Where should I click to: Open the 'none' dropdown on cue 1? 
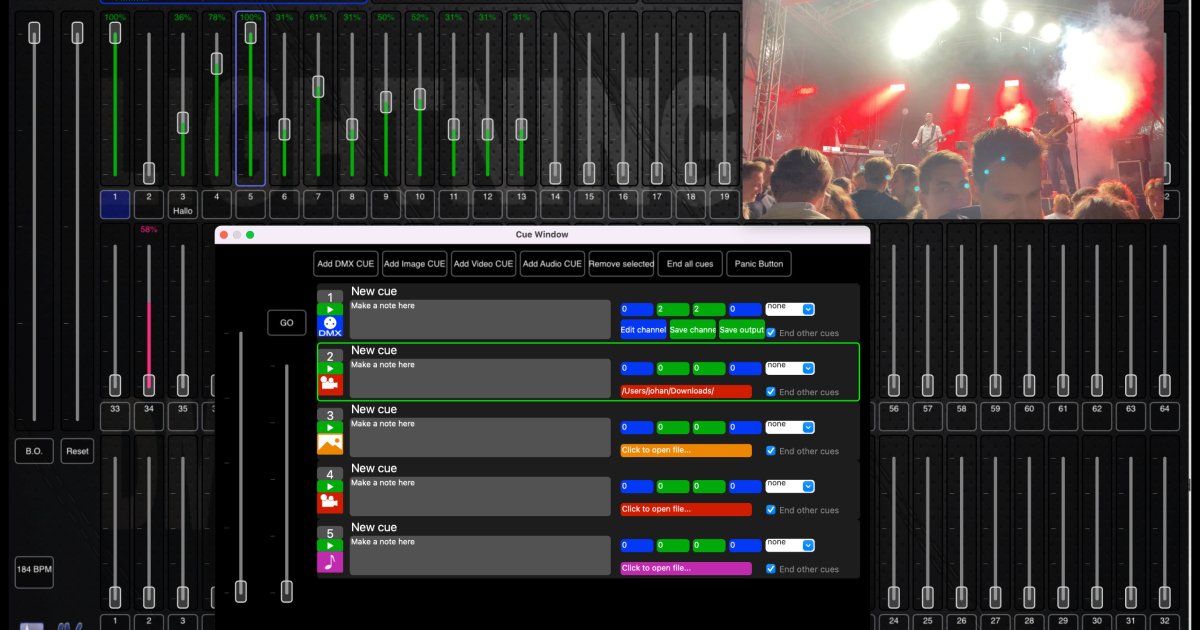click(x=790, y=309)
